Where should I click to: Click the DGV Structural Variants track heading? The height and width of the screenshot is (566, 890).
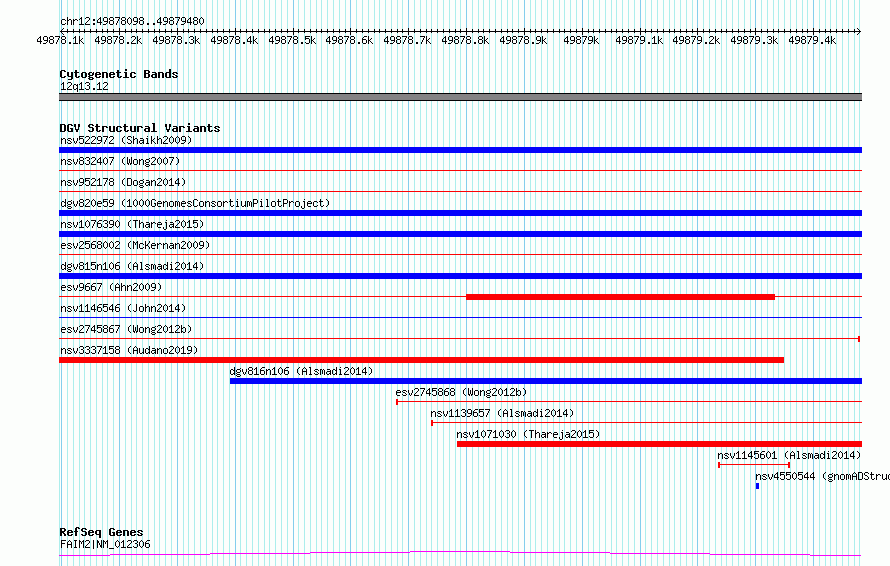140,128
